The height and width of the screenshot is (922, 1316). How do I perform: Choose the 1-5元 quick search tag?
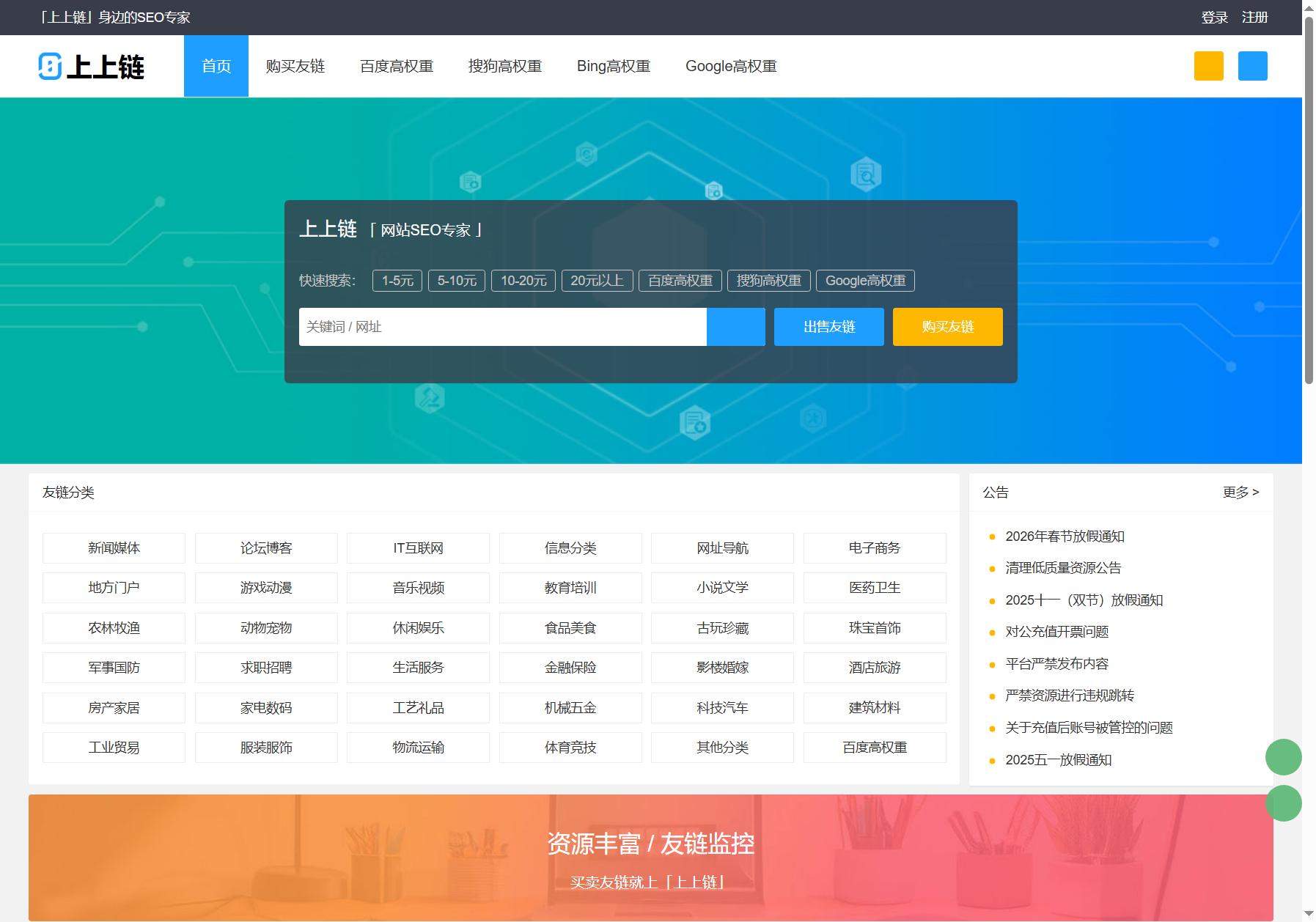point(397,281)
